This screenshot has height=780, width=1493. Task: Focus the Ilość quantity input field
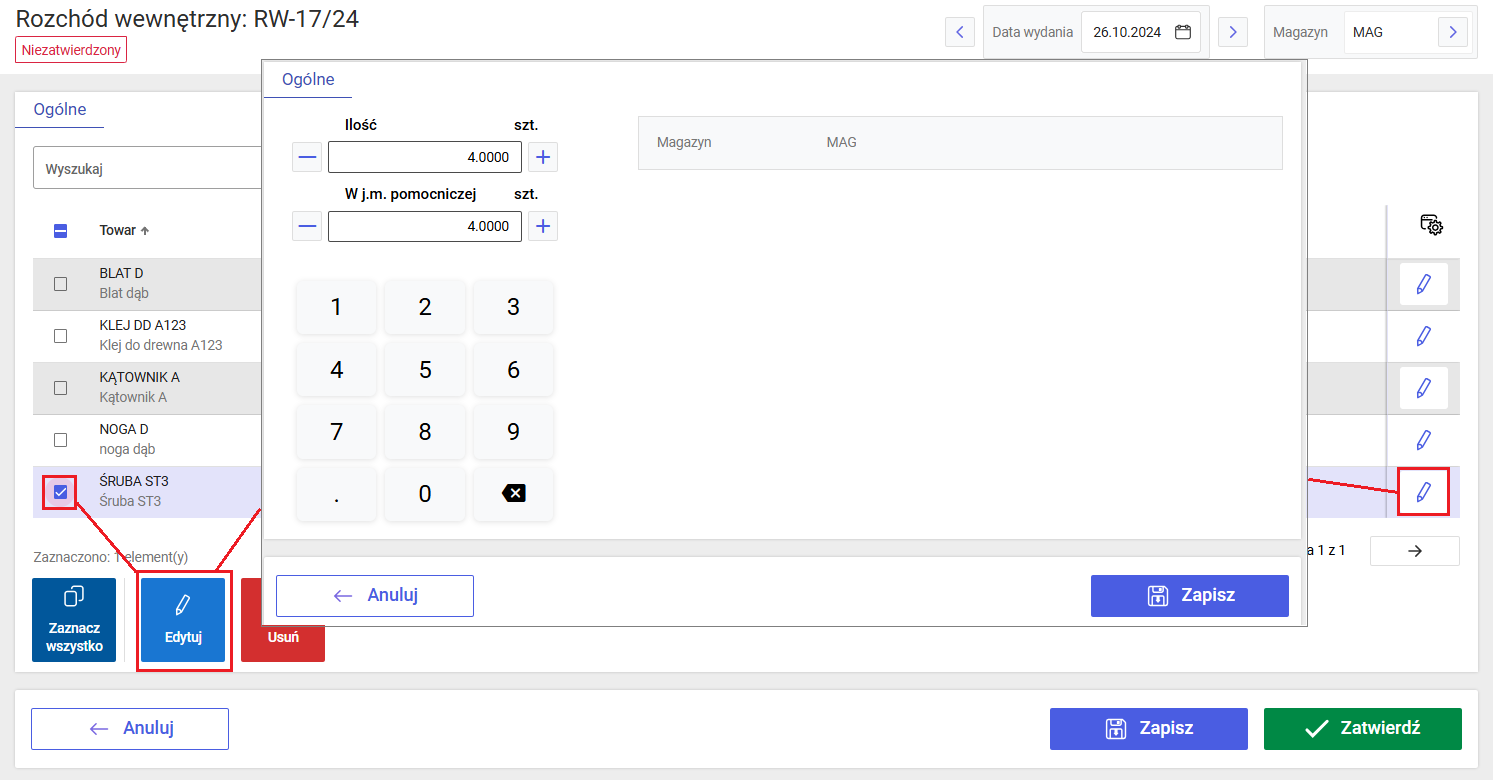tap(425, 157)
